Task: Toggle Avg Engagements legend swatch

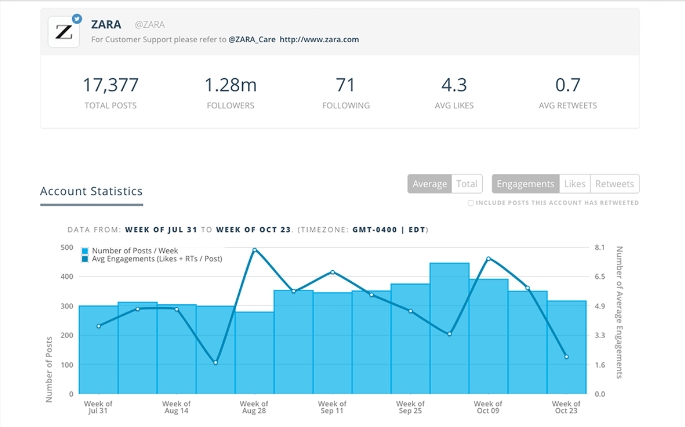Action: 85,259
